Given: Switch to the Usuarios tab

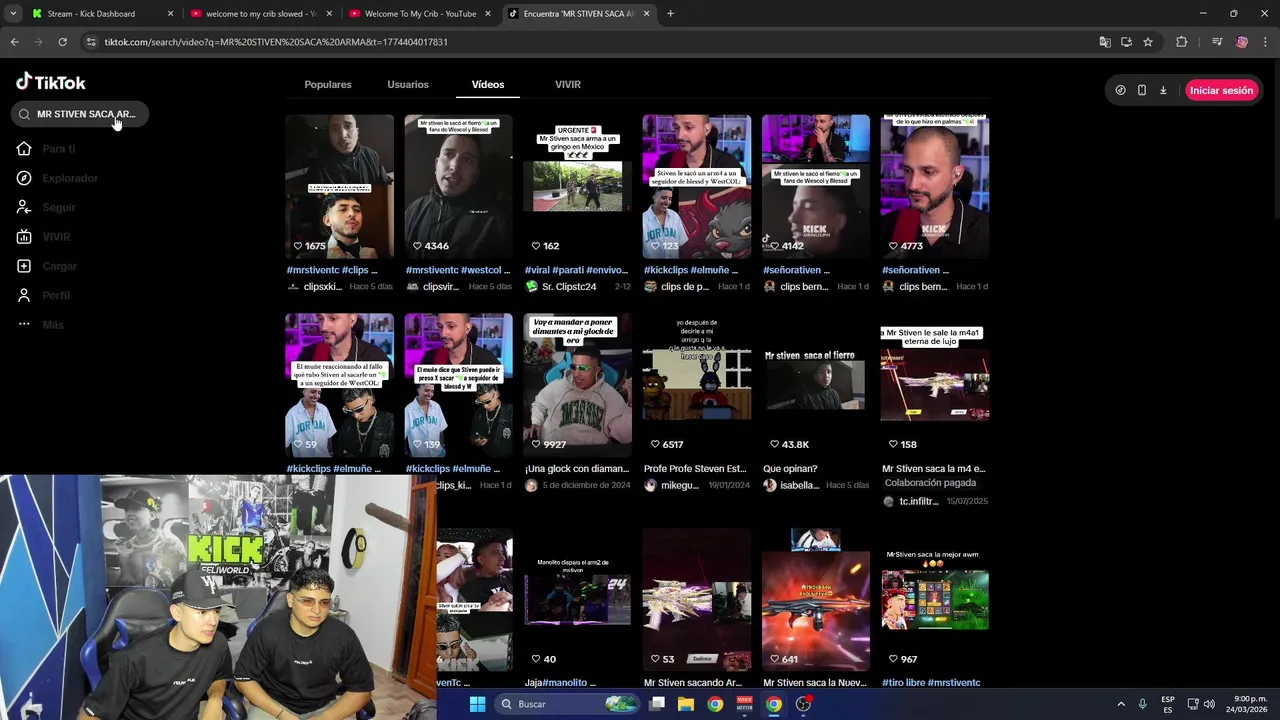Looking at the screenshot, I should pos(408,85).
